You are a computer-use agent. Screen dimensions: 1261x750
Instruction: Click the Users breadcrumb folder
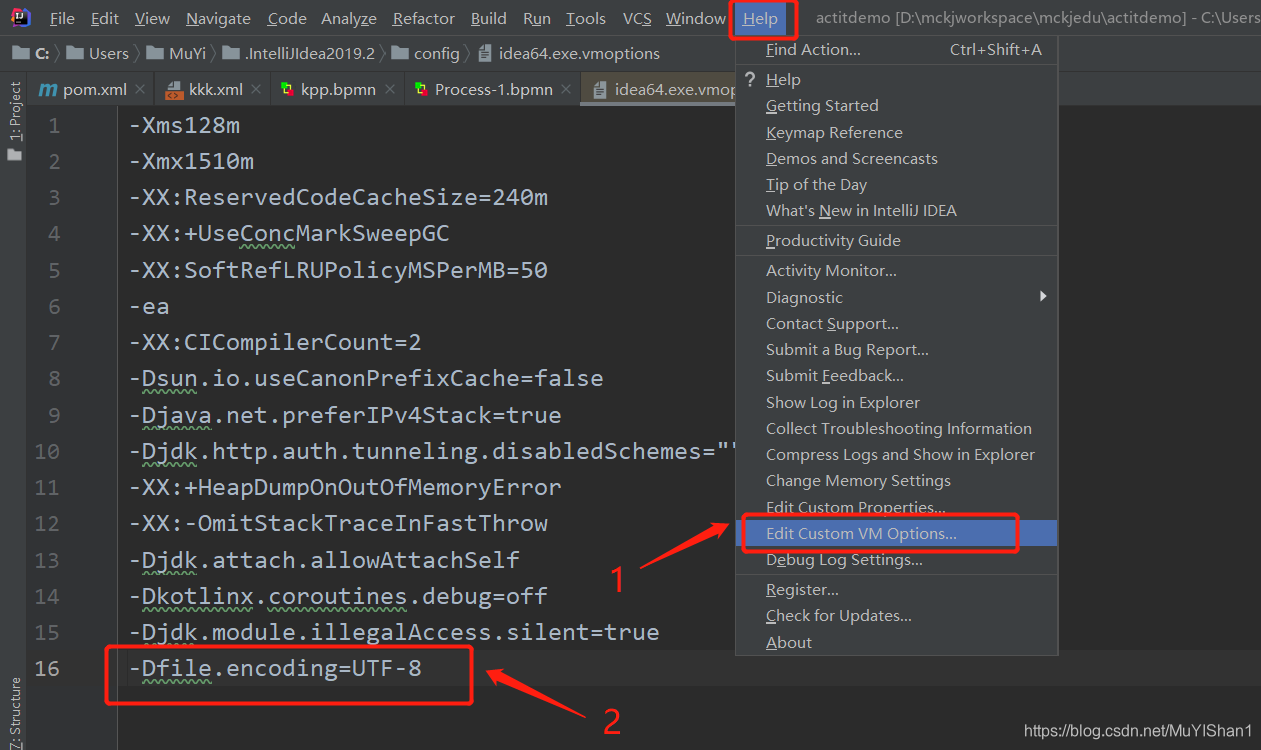(x=98, y=53)
